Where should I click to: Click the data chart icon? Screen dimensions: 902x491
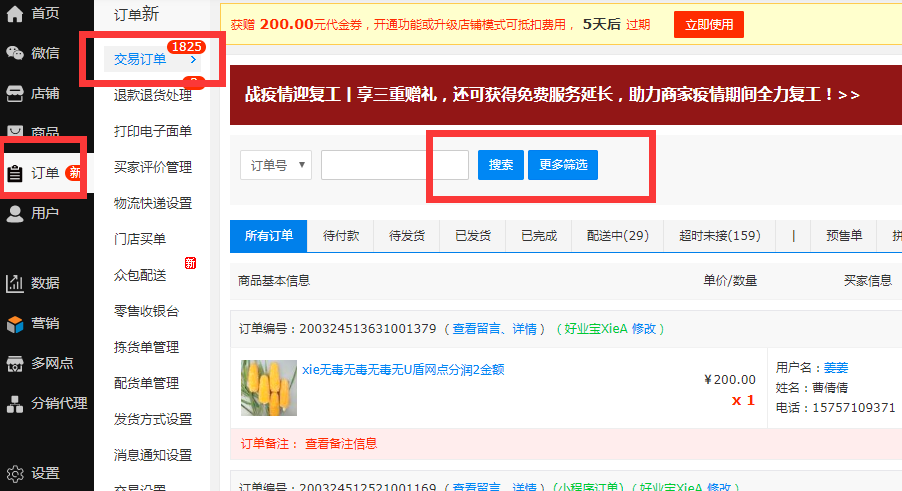pos(15,283)
